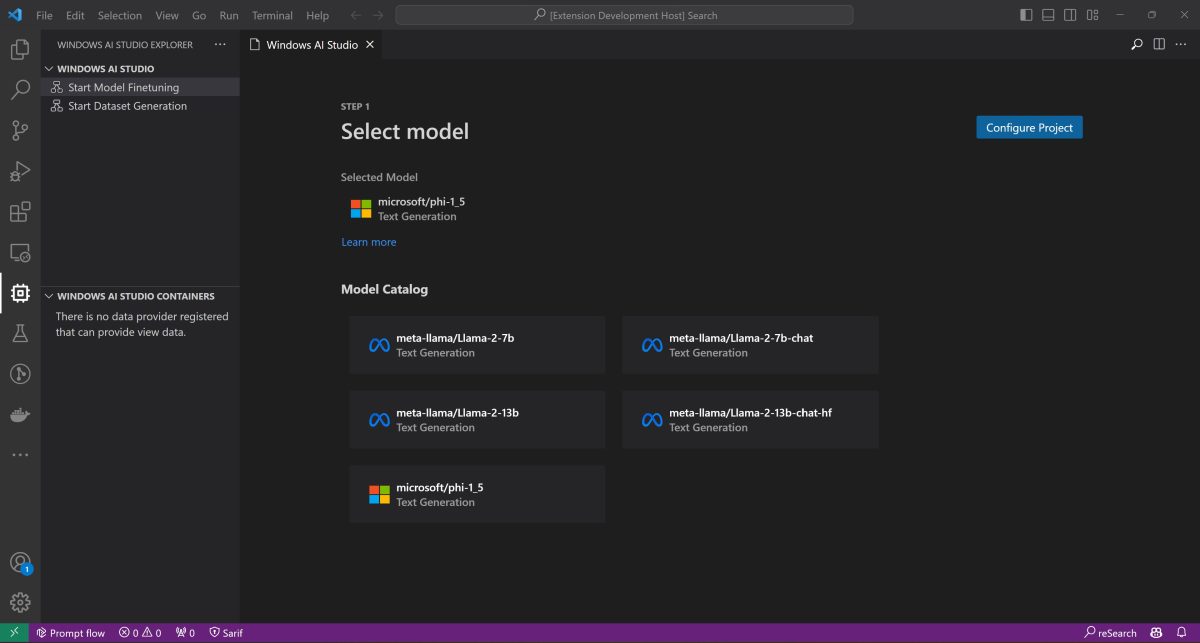Image resolution: width=1200 pixels, height=643 pixels.
Task: Open the Search icon in the activity bar
Action: pos(20,90)
